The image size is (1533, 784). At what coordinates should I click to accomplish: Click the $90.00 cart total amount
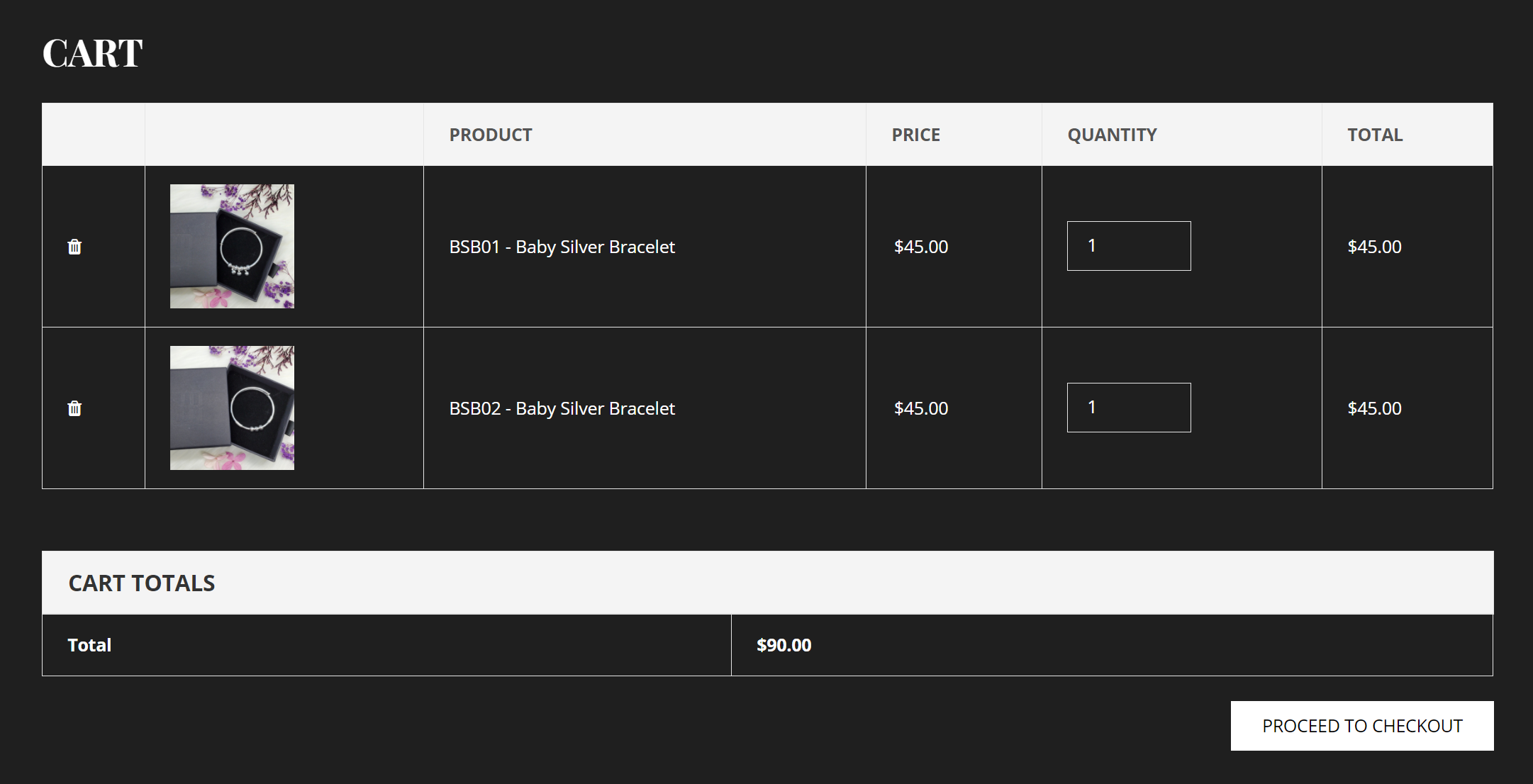[784, 645]
